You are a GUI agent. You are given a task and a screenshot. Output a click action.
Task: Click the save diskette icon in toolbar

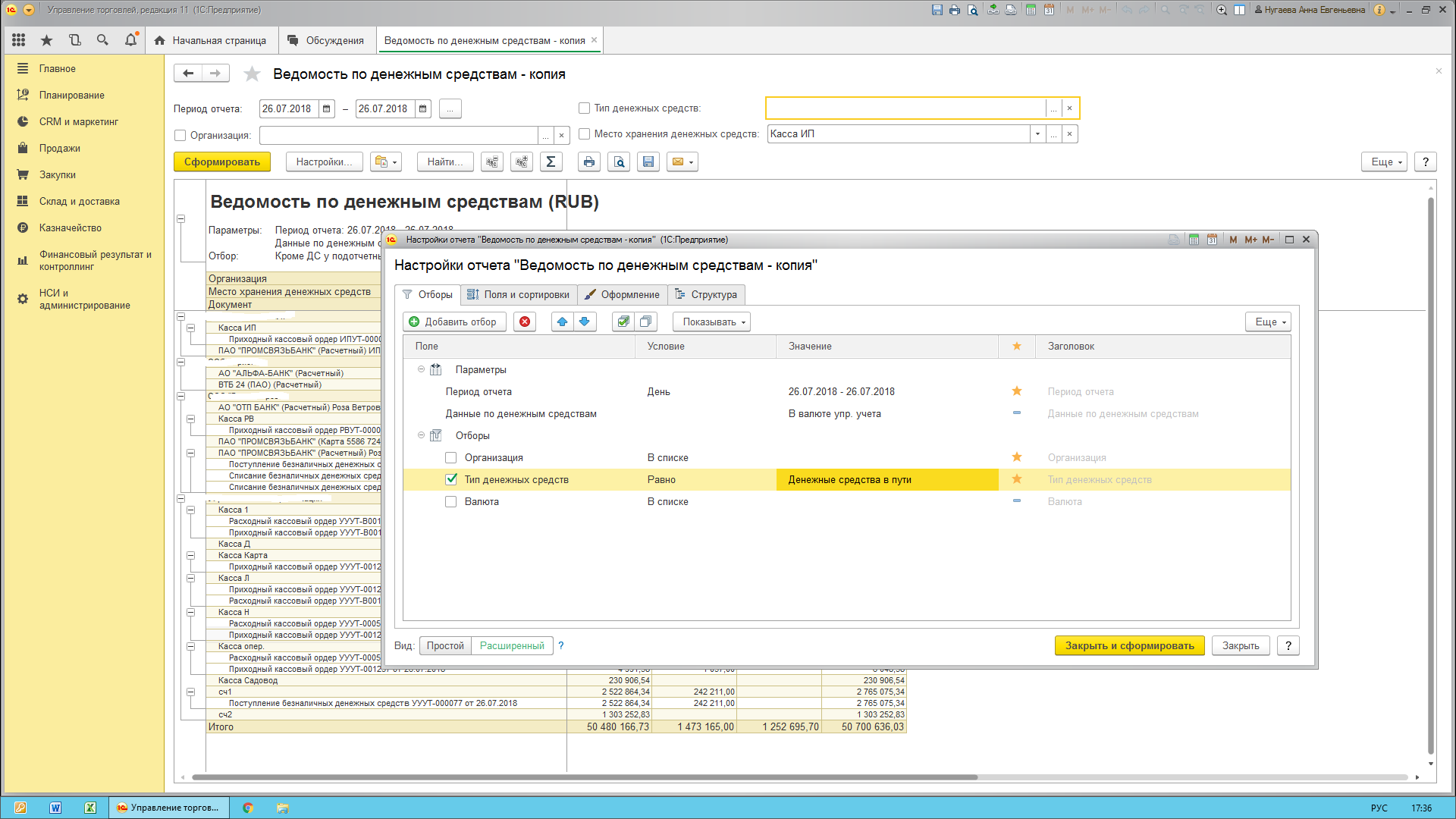pyautogui.click(x=648, y=162)
